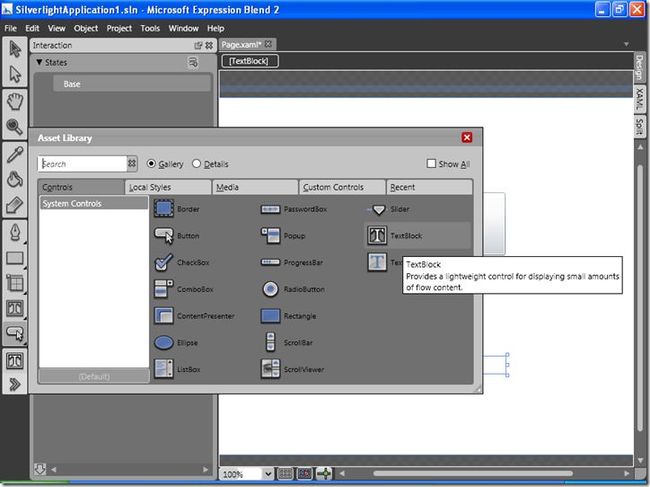Collapse the States section triangle
650x487 pixels.
[x=39, y=62]
